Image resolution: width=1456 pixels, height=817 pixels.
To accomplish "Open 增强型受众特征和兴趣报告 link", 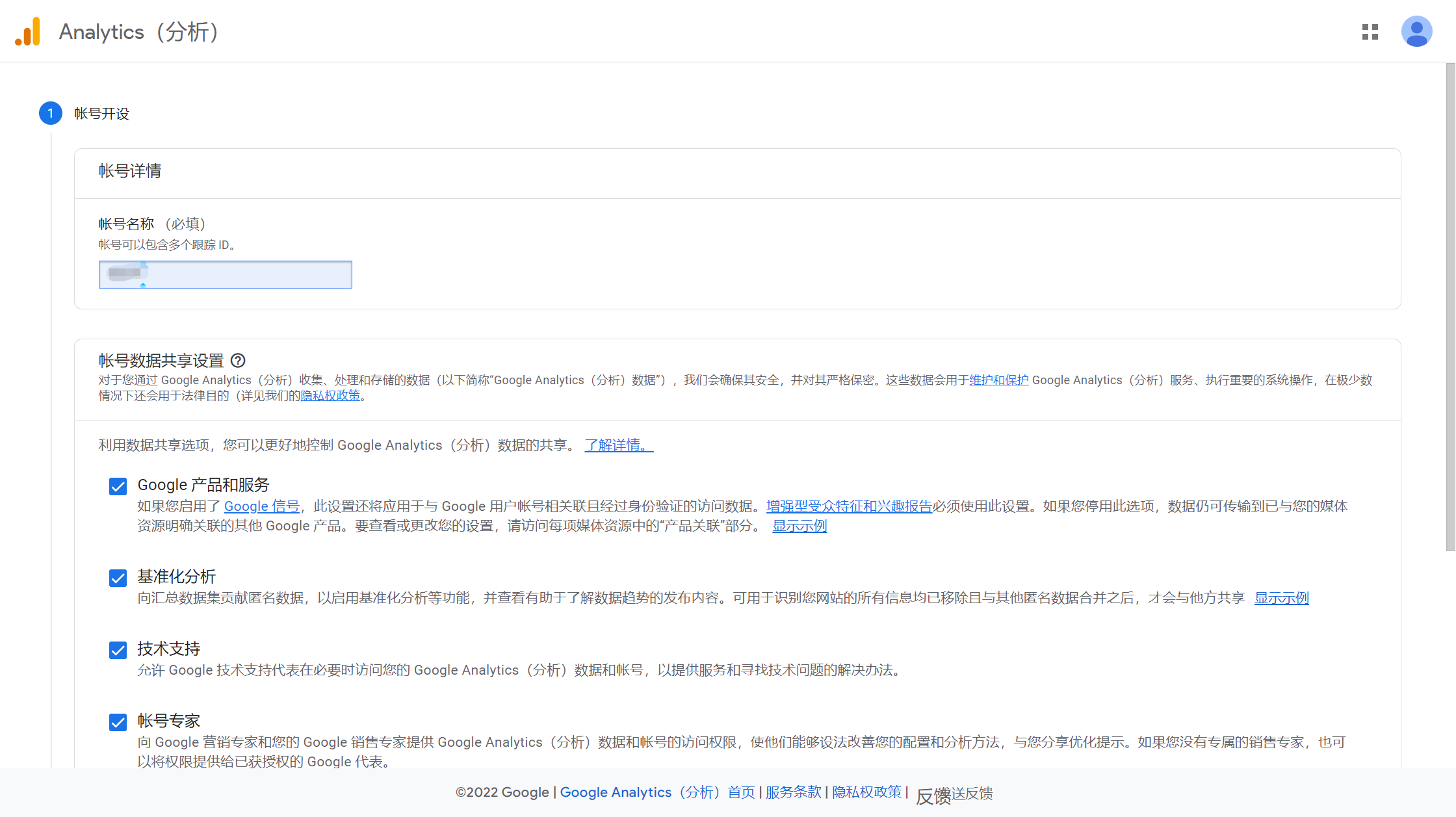I will (x=848, y=506).
